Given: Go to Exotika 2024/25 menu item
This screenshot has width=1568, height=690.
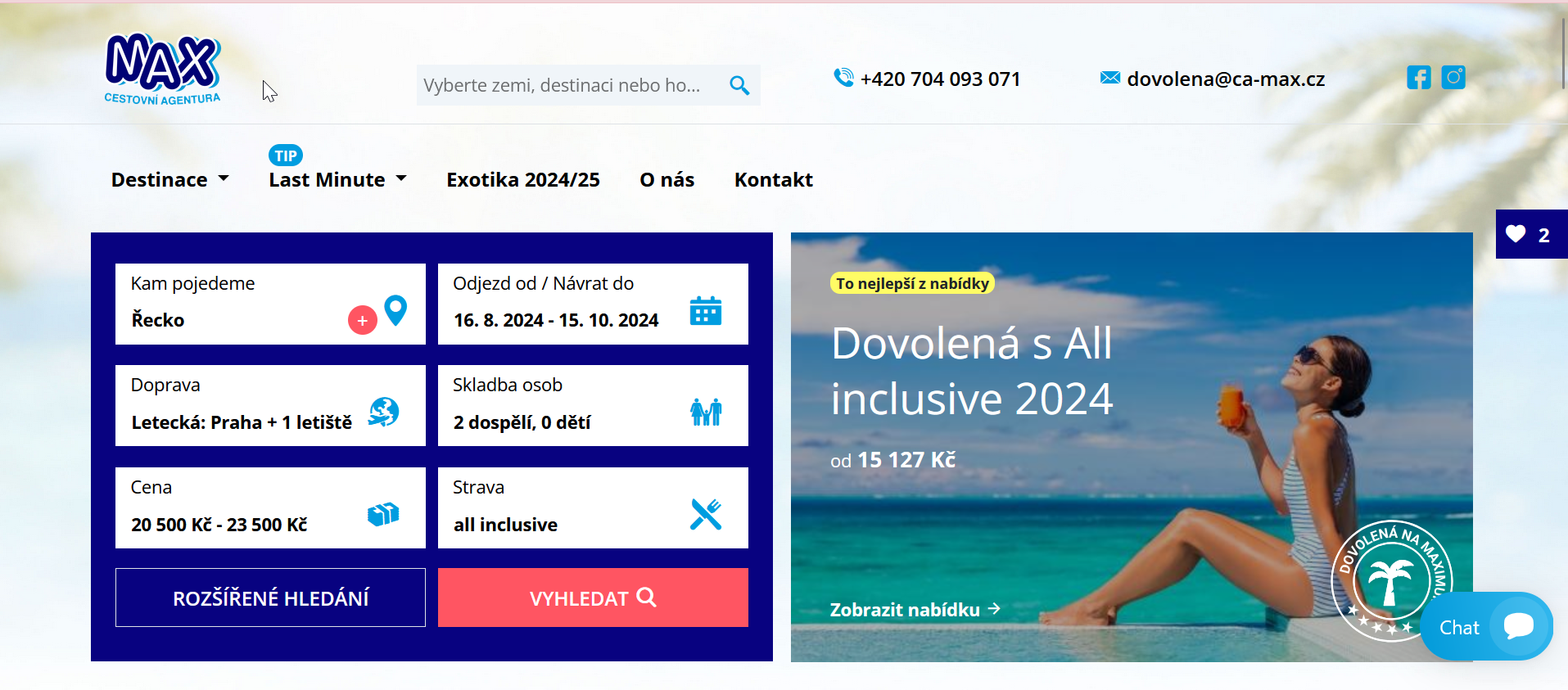Looking at the screenshot, I should (523, 179).
